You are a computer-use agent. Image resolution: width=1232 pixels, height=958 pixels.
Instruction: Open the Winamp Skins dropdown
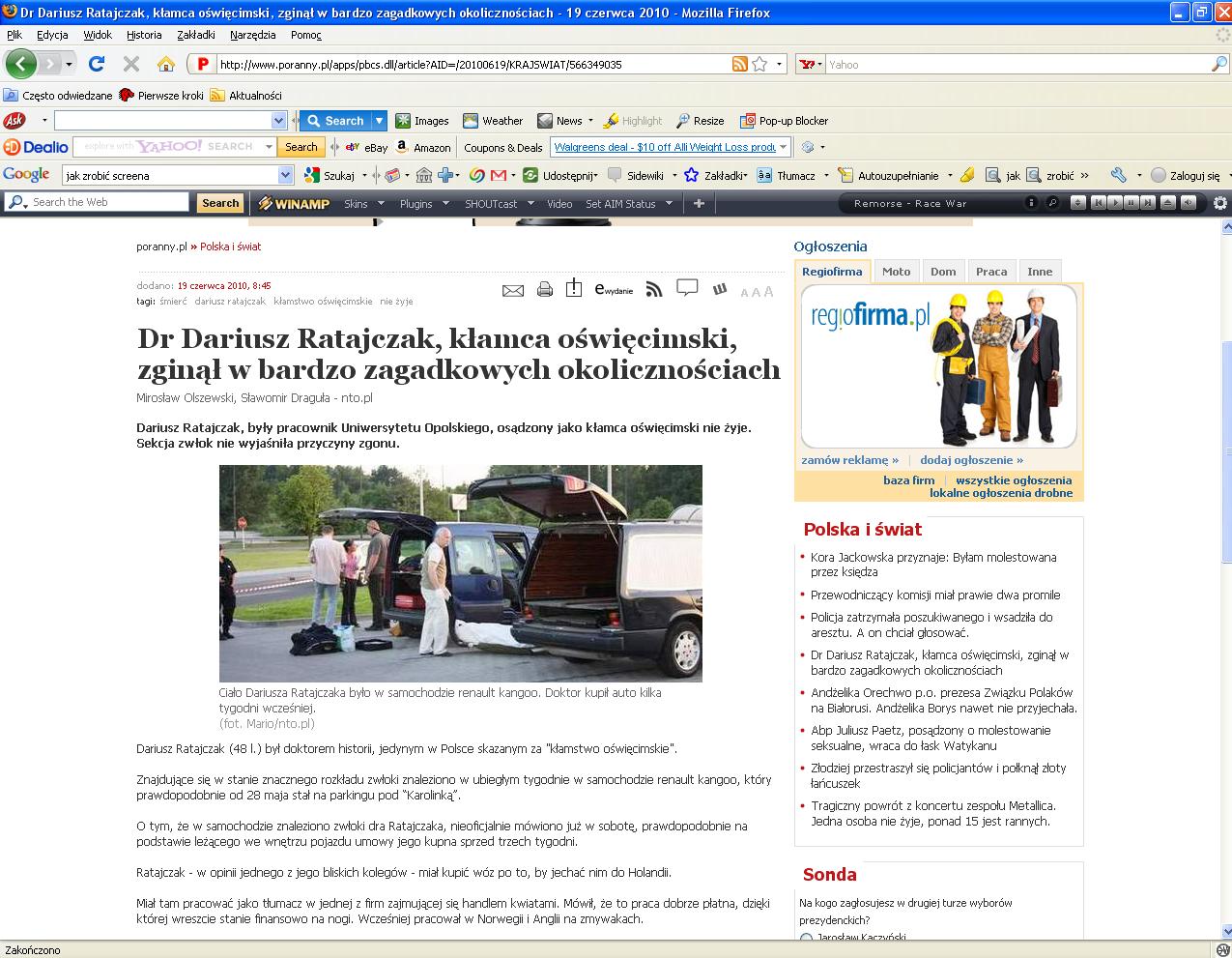pos(364,204)
